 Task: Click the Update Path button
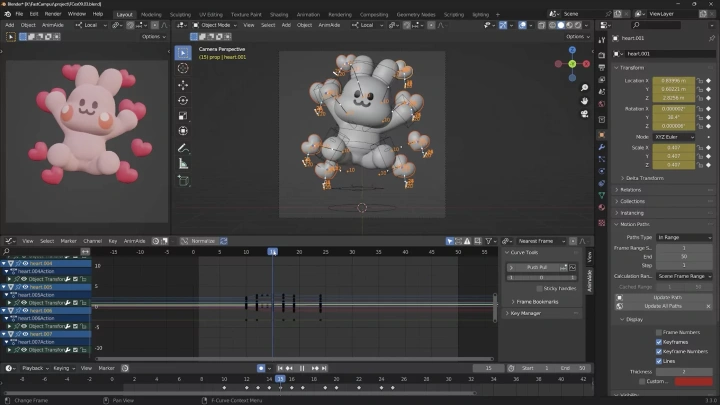tap(667, 297)
